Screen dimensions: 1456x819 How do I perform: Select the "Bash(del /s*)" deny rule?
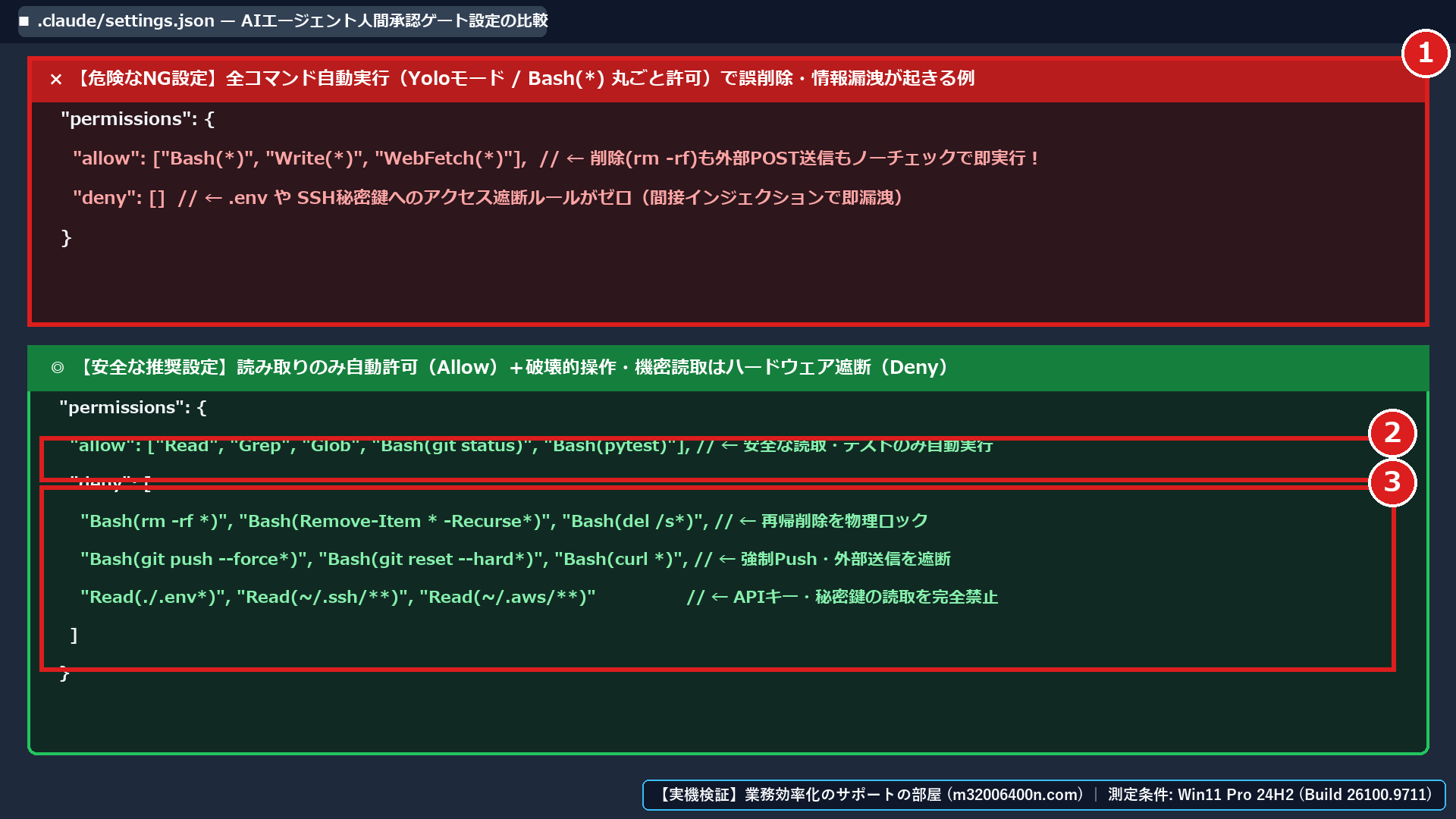click(x=632, y=521)
